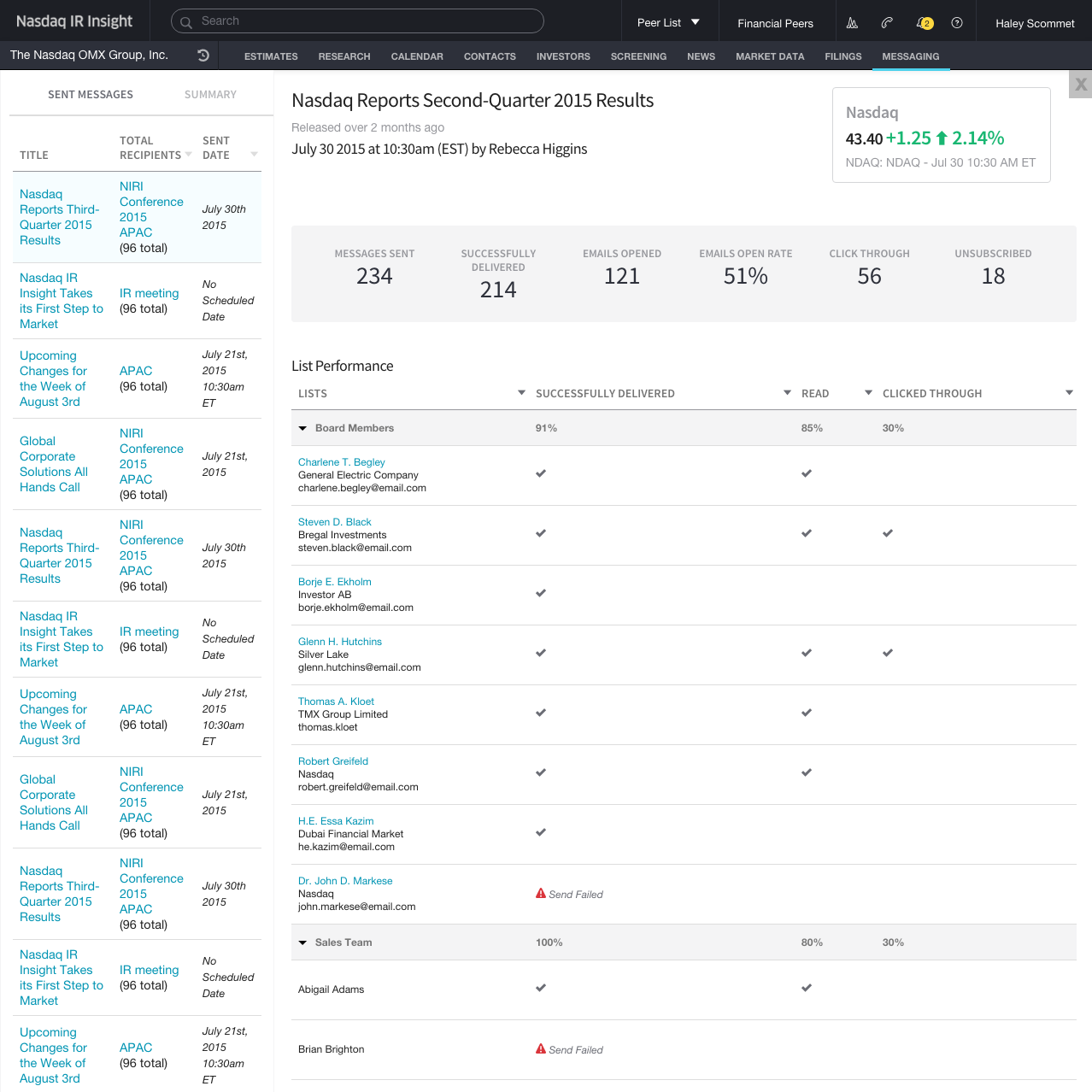This screenshot has width=1092, height=1092.
Task: Select the Screening tab
Action: (638, 56)
